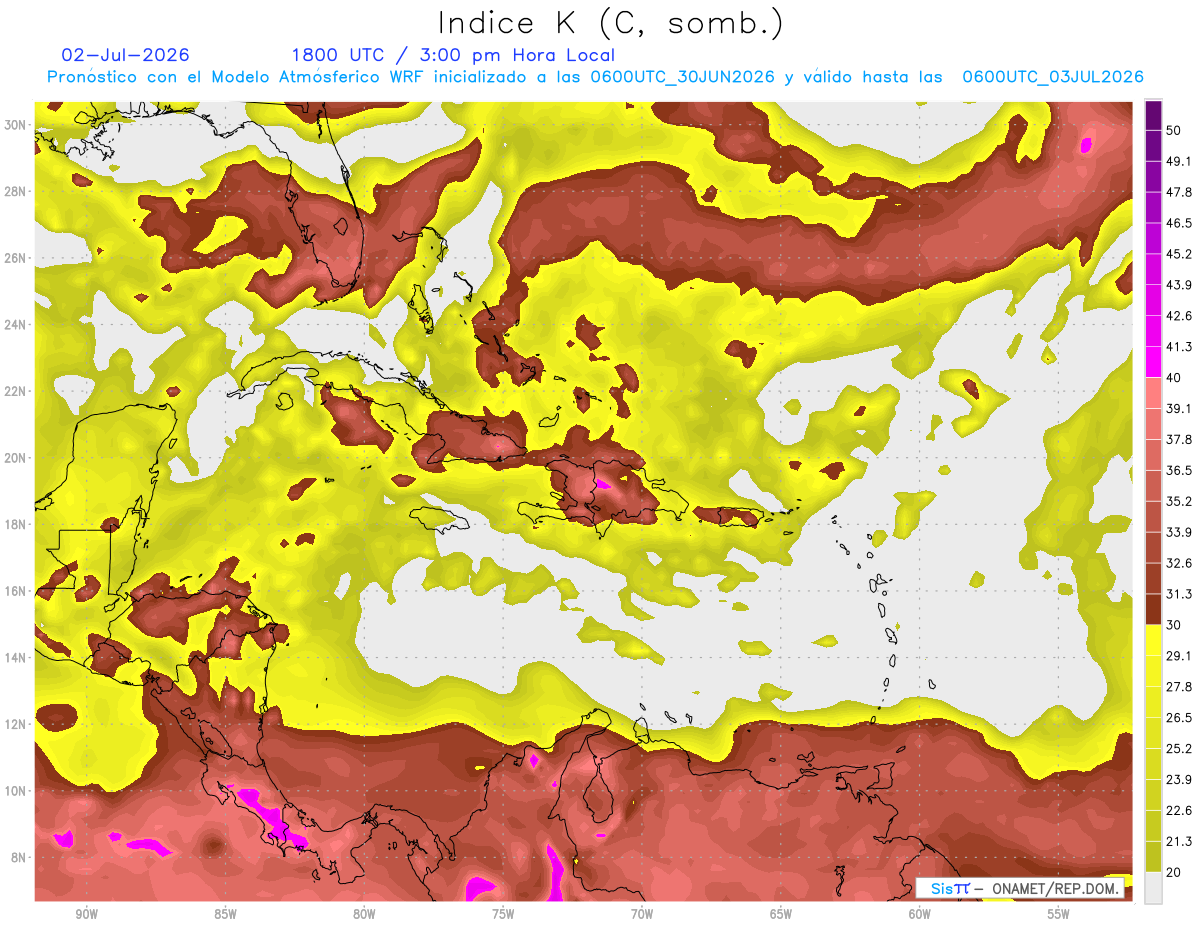Click the colour scale value '37.8'
The width and height of the screenshot is (1200, 927).
[x=1179, y=439]
